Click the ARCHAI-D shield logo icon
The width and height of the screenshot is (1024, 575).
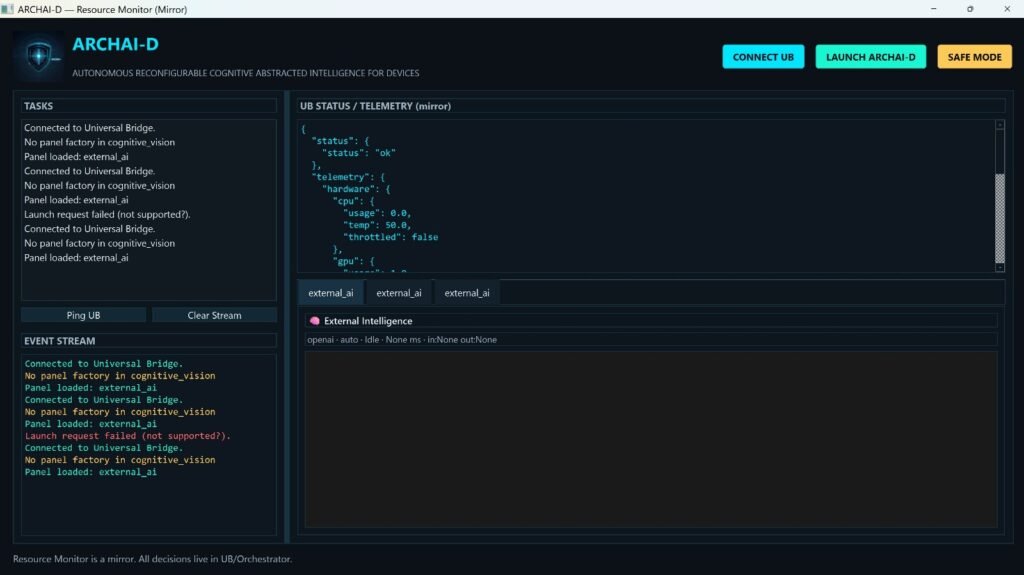38,56
